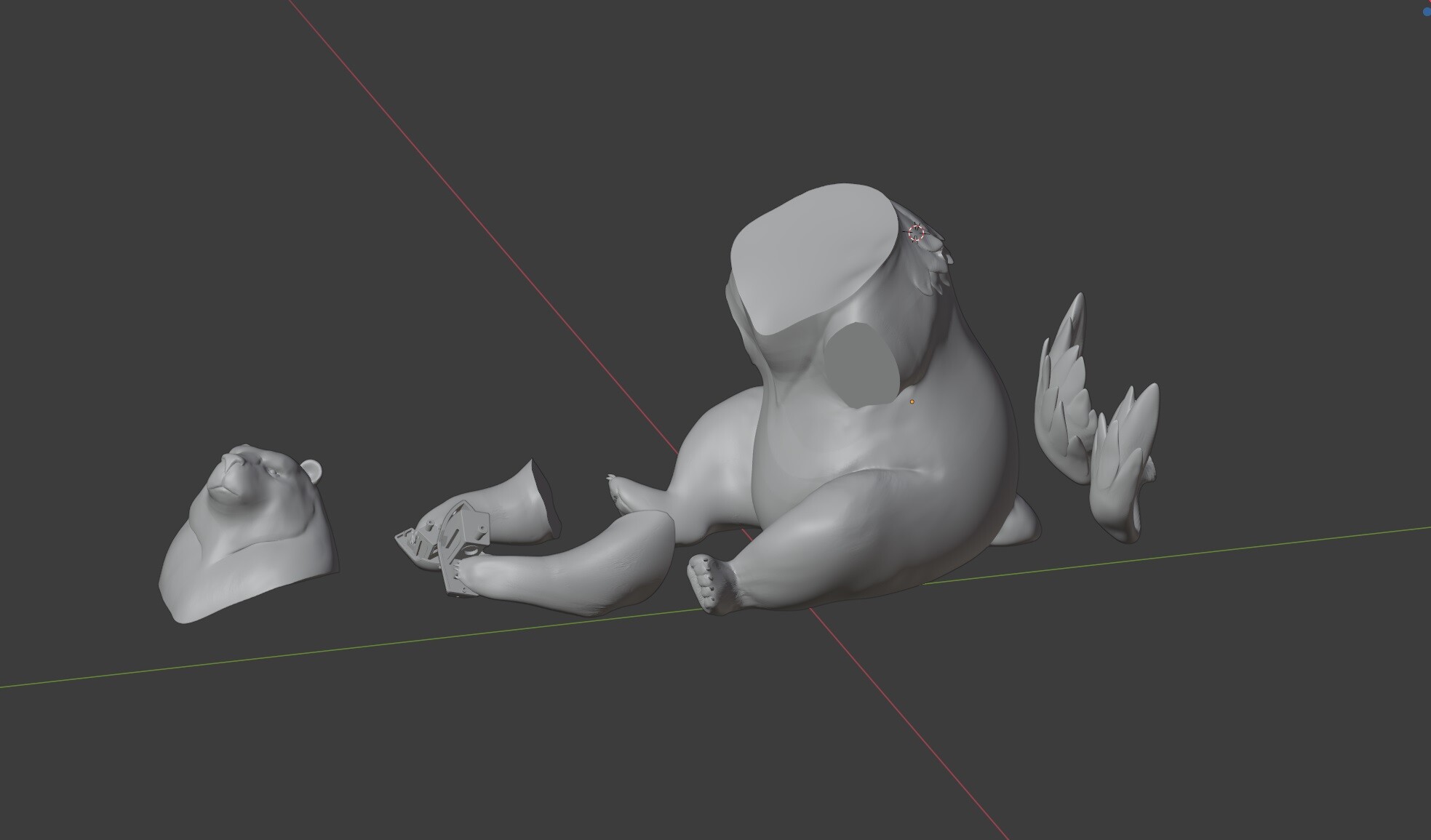Click the bear's front paw with toes
1431x840 pixels.
[713, 585]
